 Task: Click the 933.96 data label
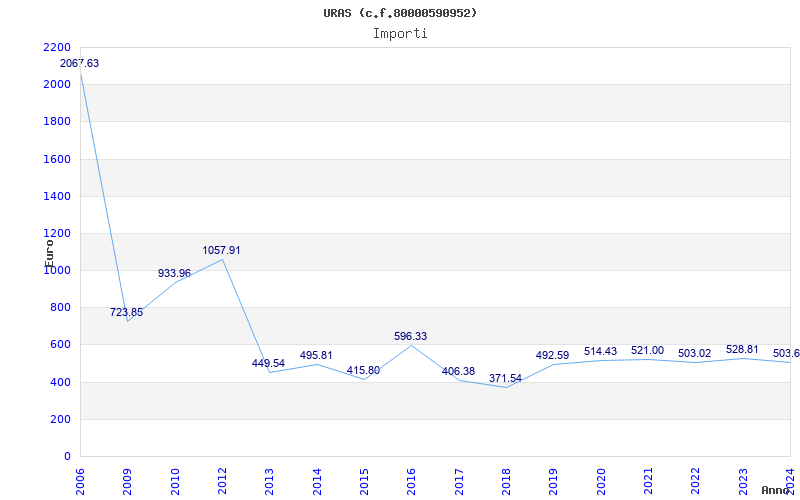(x=174, y=273)
